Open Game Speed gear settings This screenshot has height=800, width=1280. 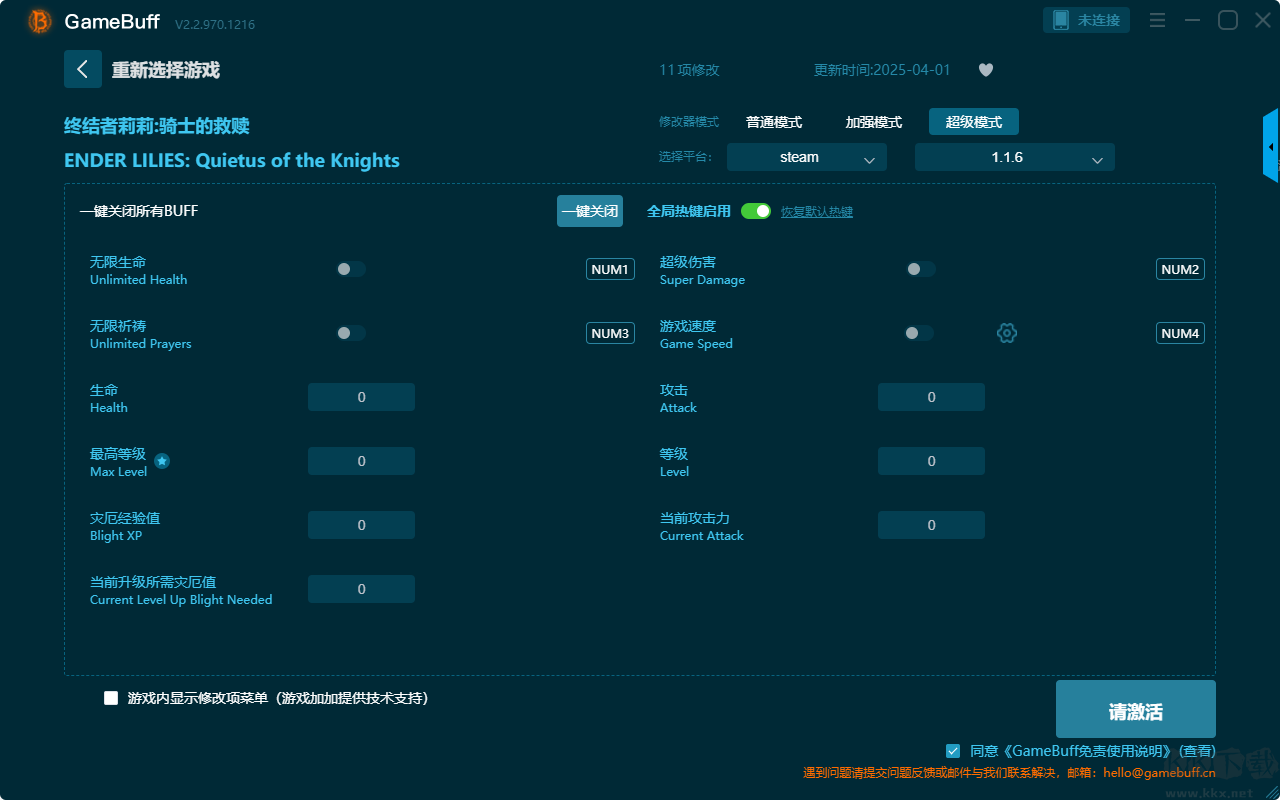[x=1007, y=333]
